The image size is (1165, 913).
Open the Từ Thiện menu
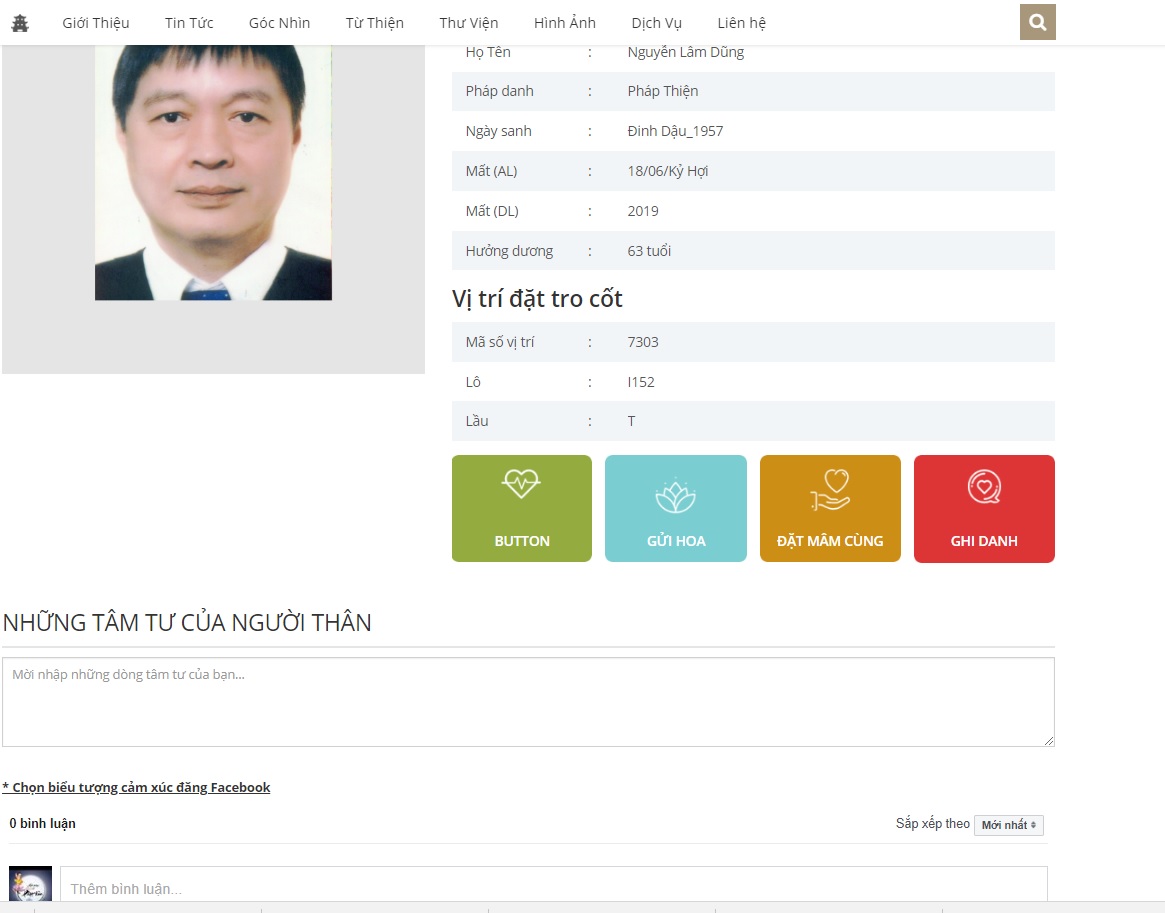[374, 23]
